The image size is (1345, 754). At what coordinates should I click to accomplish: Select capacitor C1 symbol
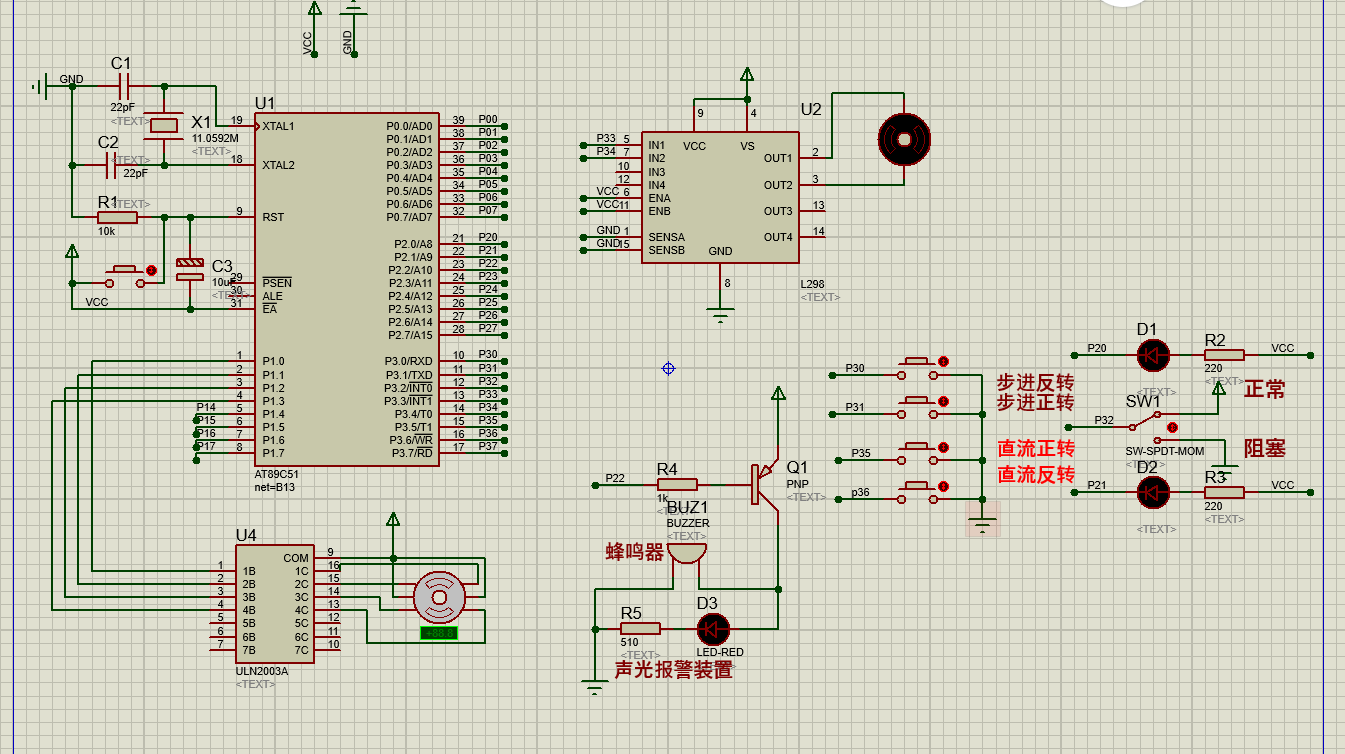(122, 87)
